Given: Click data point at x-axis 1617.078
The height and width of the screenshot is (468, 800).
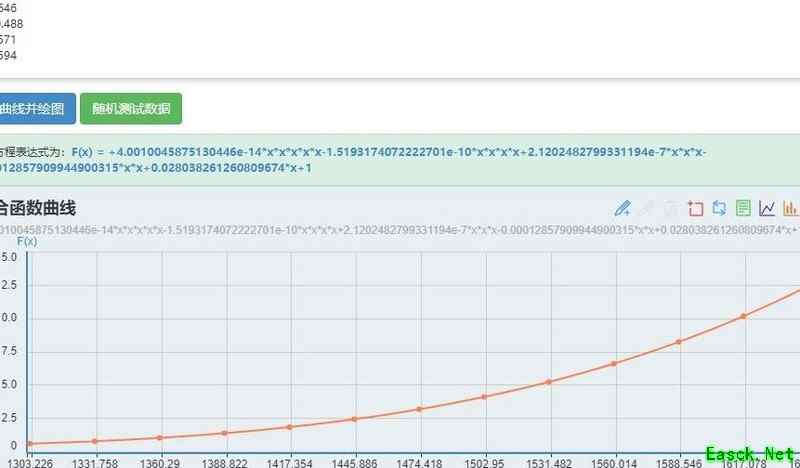Looking at the screenshot, I should pos(743,316).
